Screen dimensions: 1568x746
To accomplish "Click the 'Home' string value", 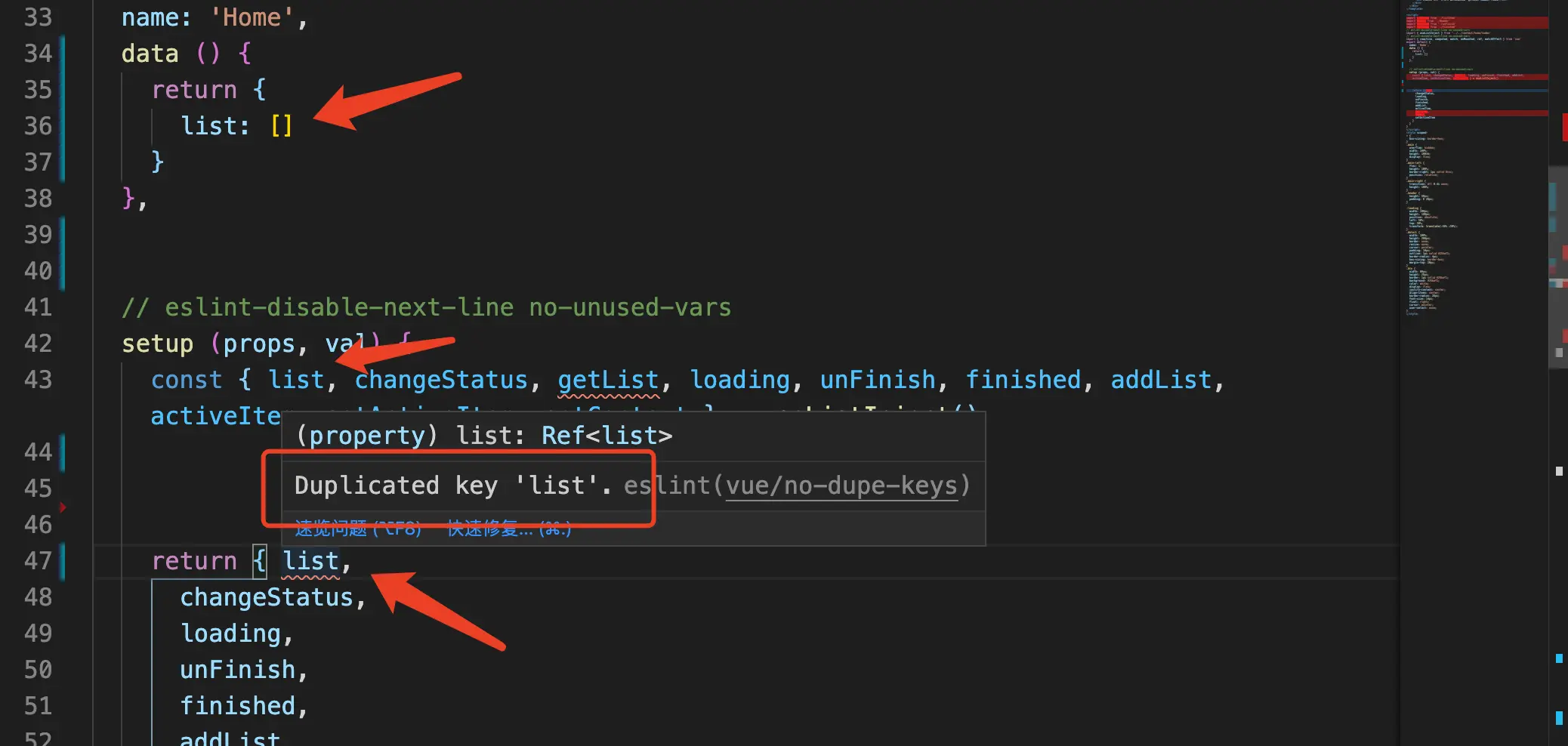I will pos(252,17).
